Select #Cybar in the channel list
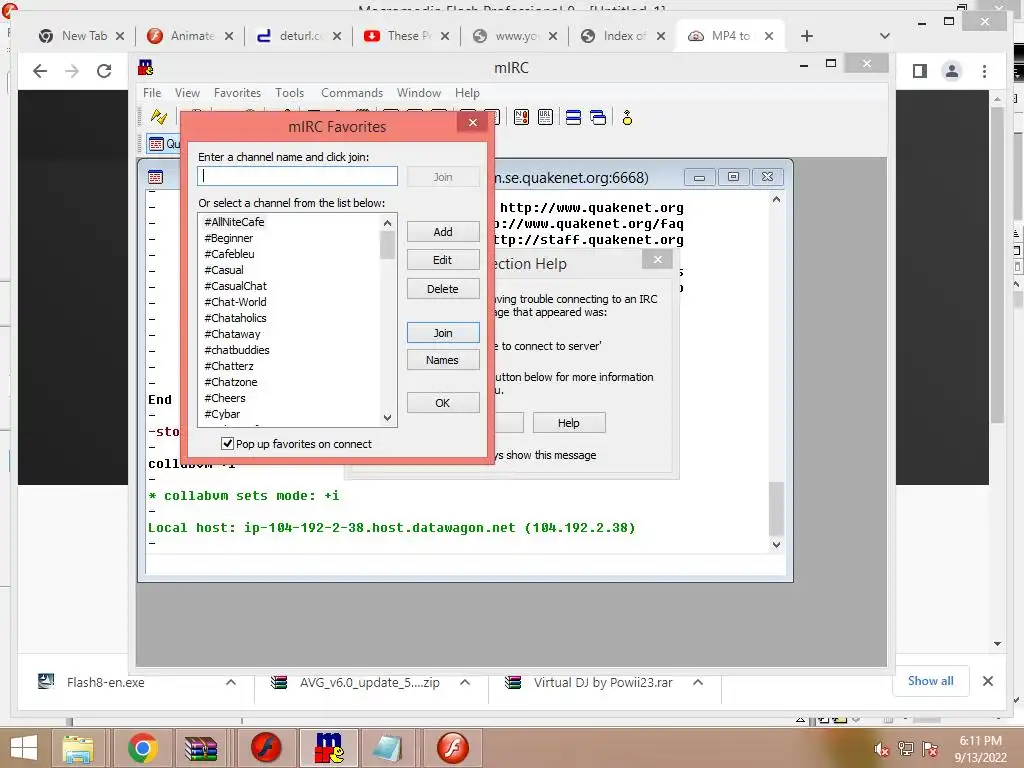Screen dimensions: 1024x768 tap(290, 414)
